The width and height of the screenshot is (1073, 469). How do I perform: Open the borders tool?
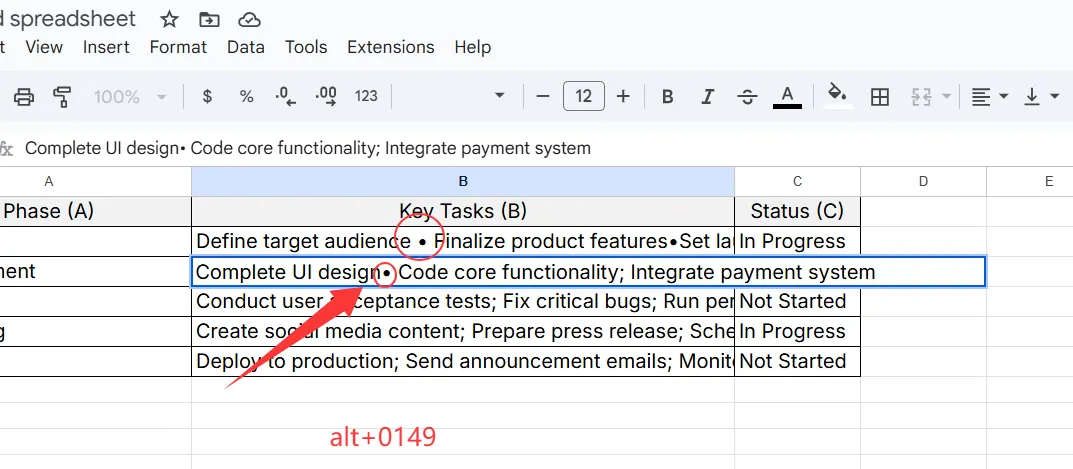coord(880,96)
